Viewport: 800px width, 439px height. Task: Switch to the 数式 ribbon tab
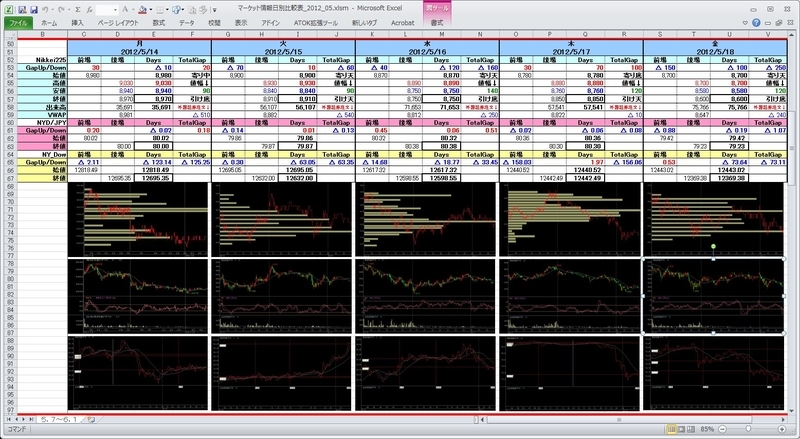159,23
